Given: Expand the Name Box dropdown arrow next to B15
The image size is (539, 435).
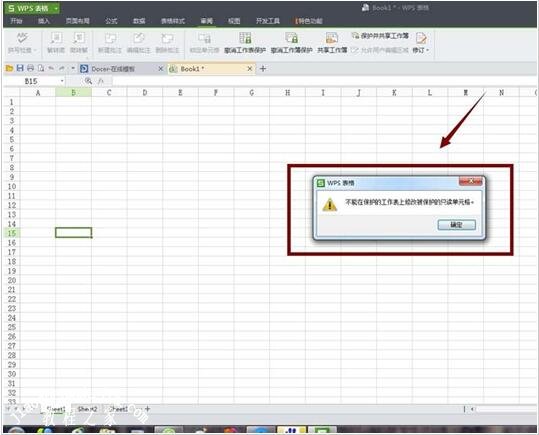Looking at the screenshot, I should (x=62, y=81).
